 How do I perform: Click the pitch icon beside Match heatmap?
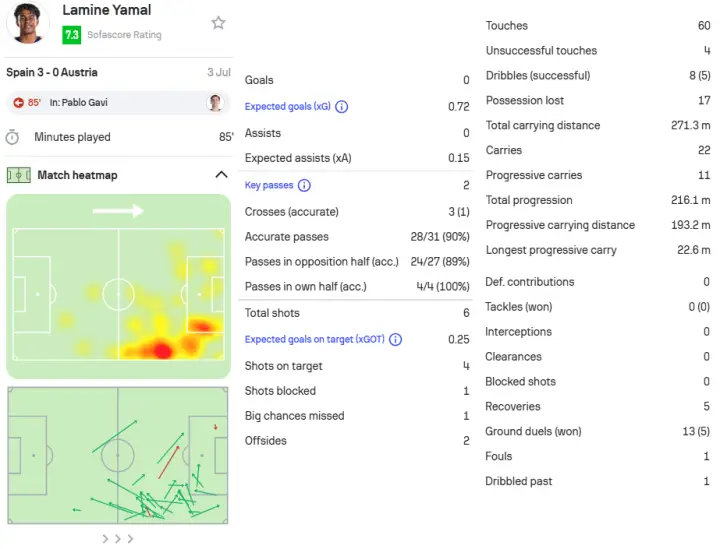pyautogui.click(x=19, y=175)
